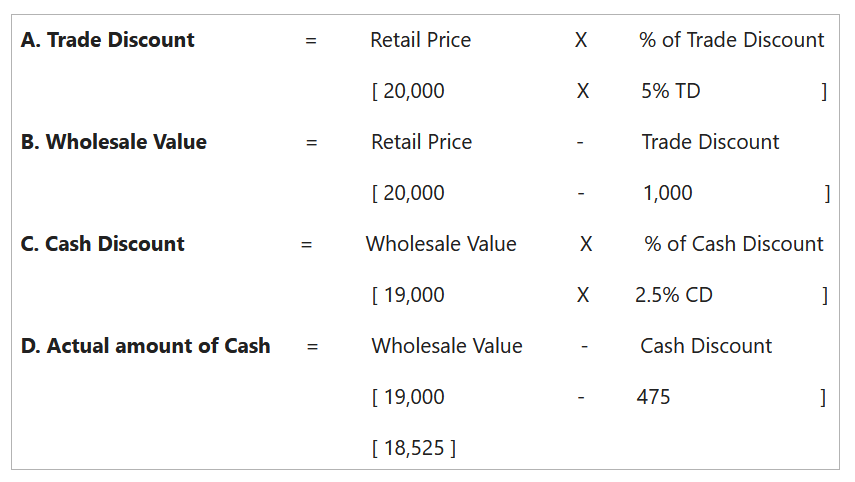Click the bold 'A. Trade Discount' heading

pos(108,40)
